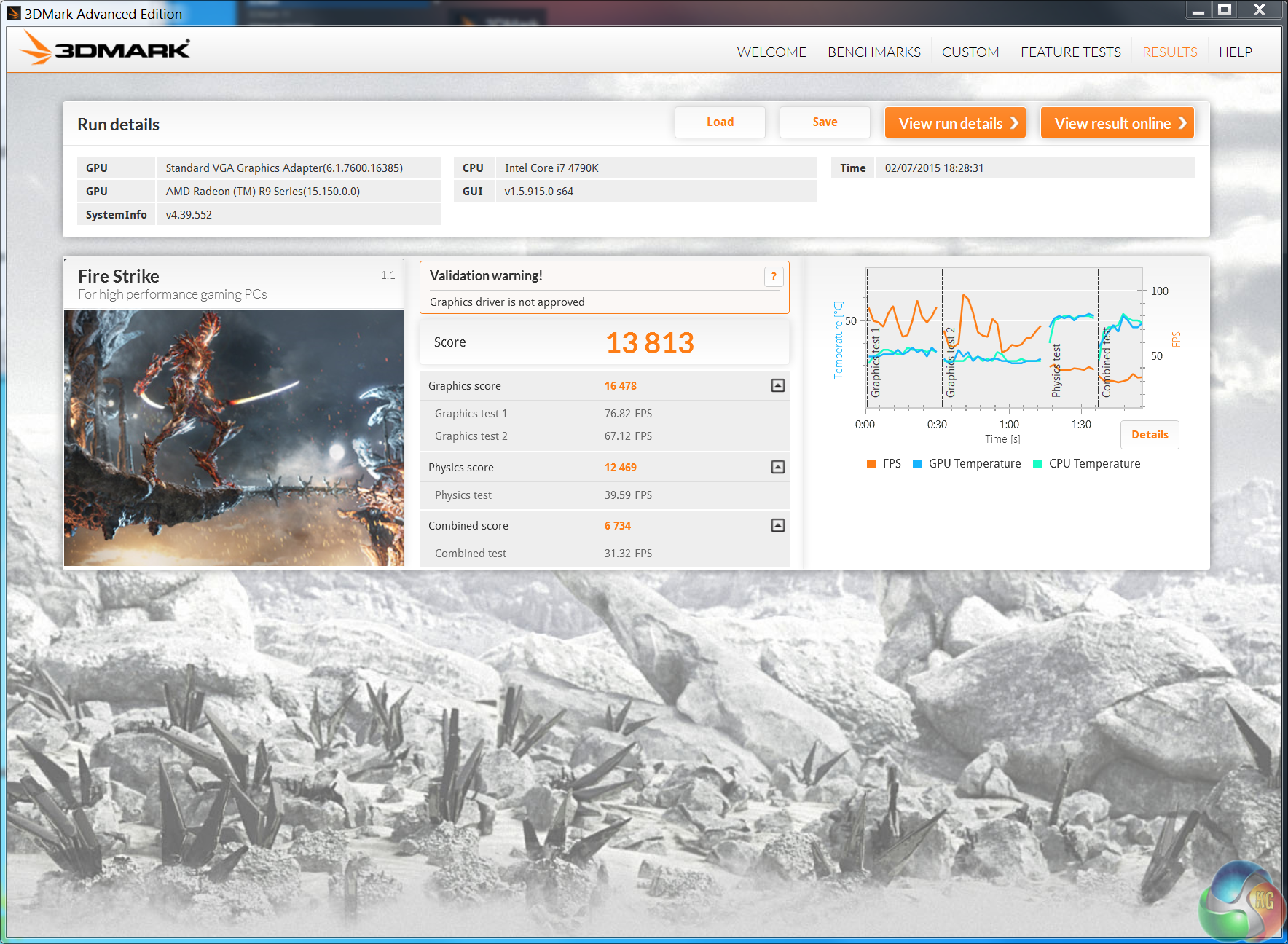
Task: Click the Validation warning! heading
Action: [x=486, y=276]
